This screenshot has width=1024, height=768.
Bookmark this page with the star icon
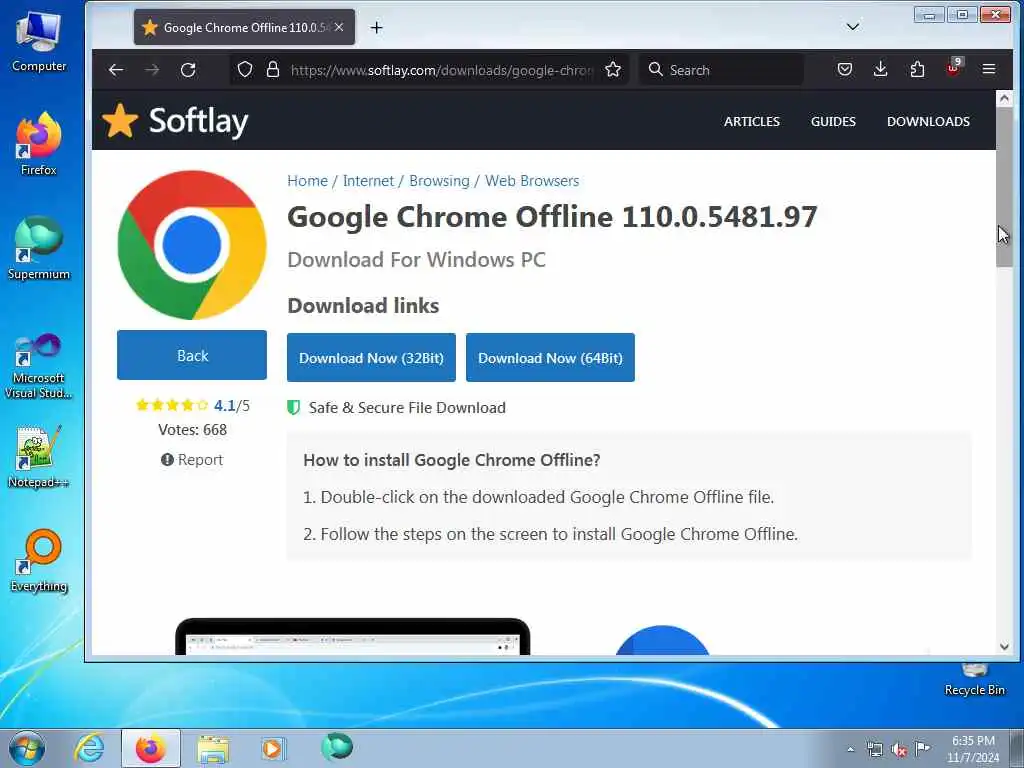(x=613, y=70)
